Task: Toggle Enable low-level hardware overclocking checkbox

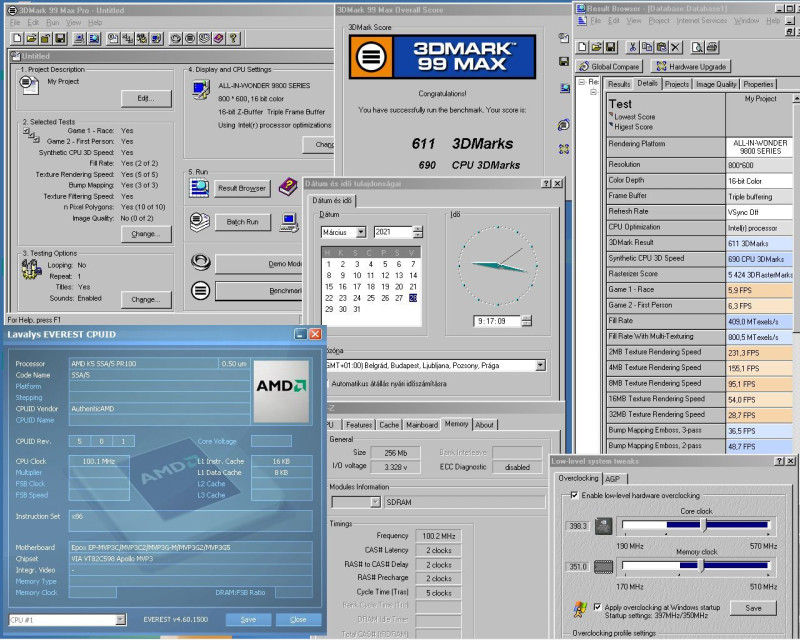Action: click(x=574, y=495)
